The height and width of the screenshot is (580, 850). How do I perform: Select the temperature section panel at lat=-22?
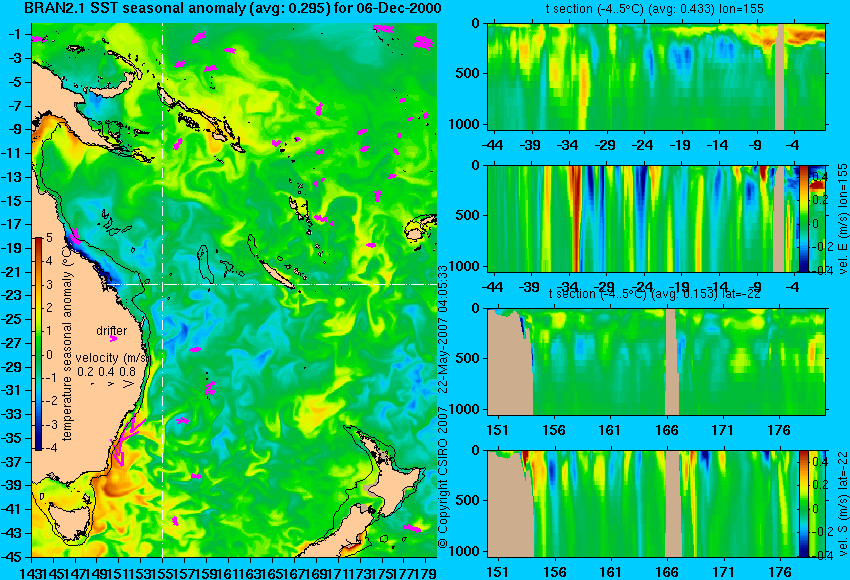(x=656, y=362)
